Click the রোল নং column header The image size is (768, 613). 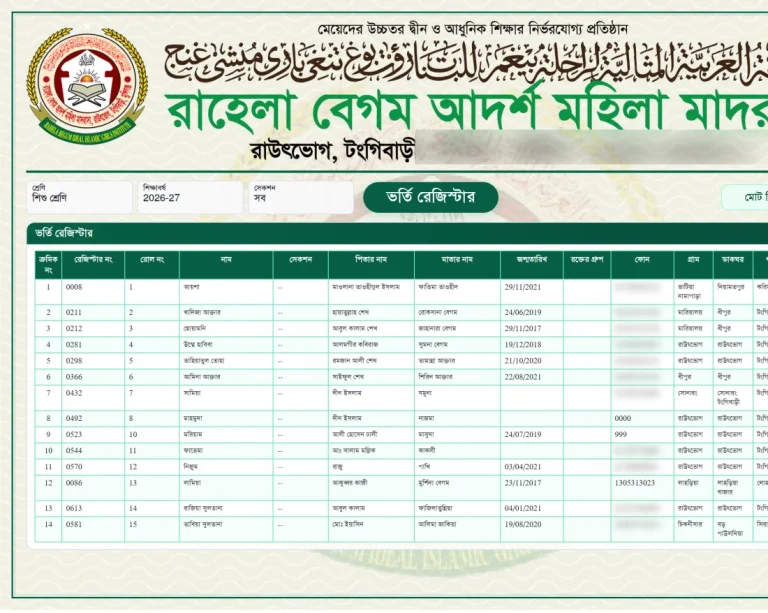tap(152, 264)
